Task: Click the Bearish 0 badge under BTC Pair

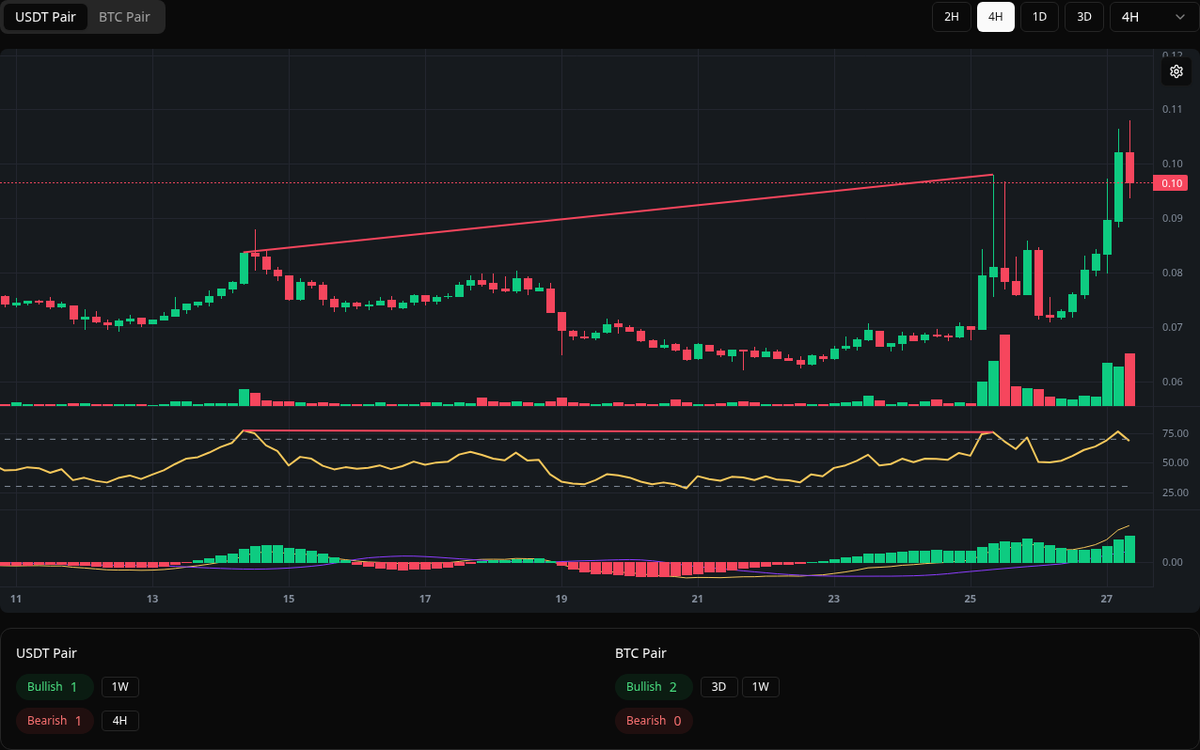Action: coord(653,720)
